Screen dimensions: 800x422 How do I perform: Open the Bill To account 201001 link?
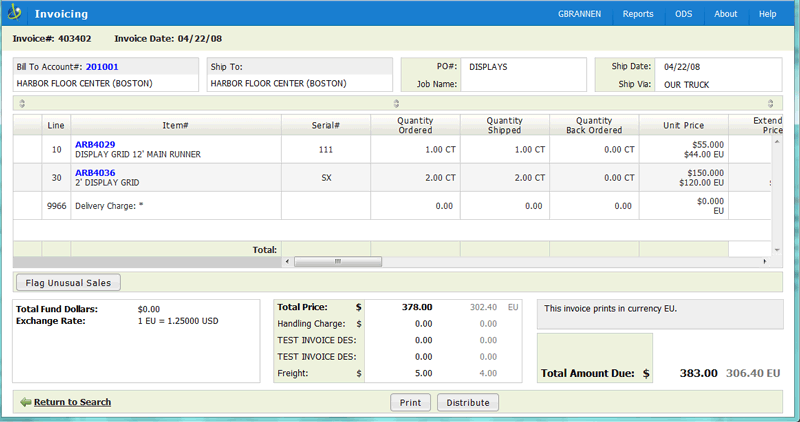(102, 67)
